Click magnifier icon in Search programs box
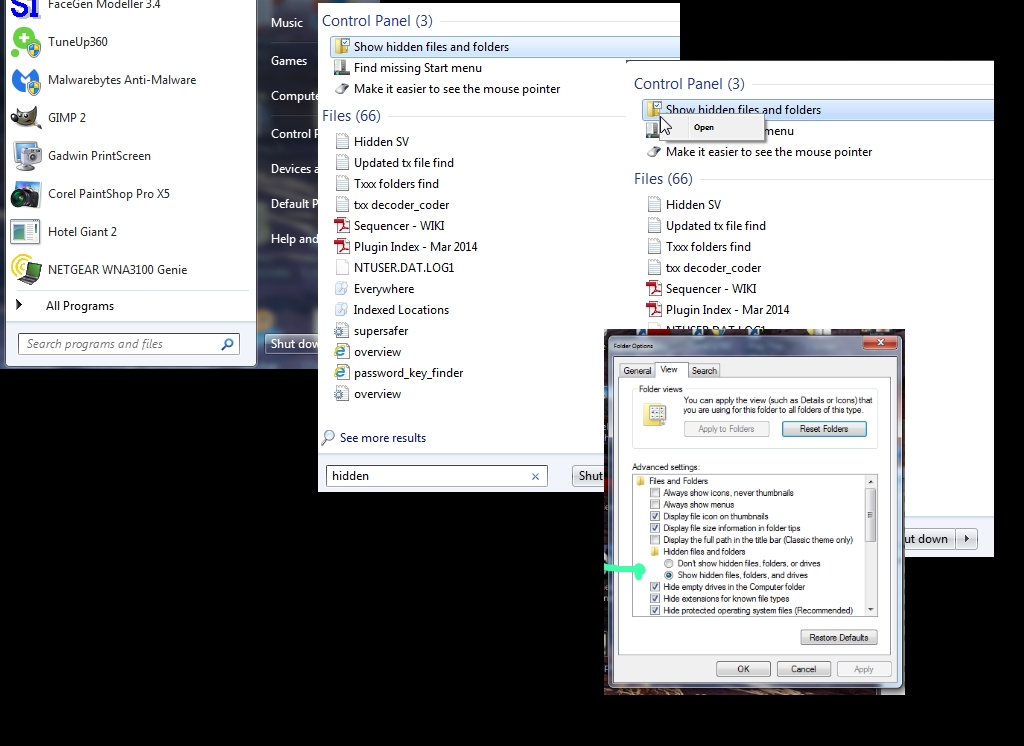Image resolution: width=1024 pixels, height=746 pixels. click(227, 344)
